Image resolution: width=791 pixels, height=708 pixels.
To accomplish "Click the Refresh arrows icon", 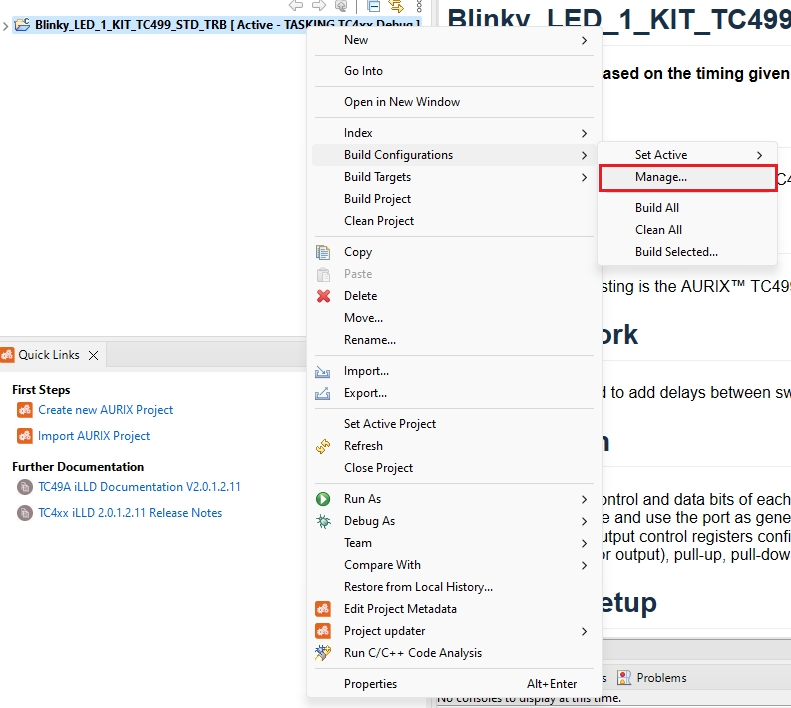I will 323,446.
